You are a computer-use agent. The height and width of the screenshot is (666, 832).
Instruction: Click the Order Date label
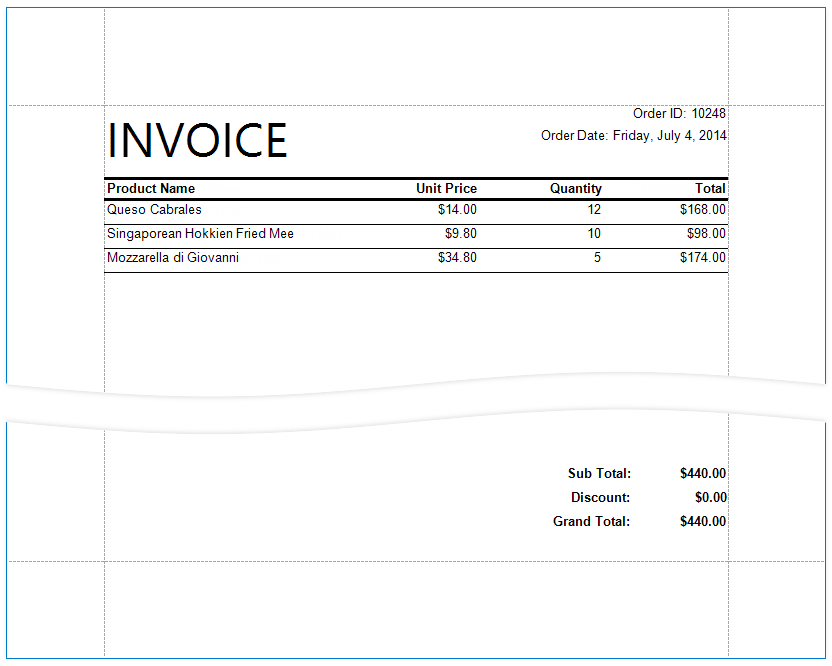point(574,136)
